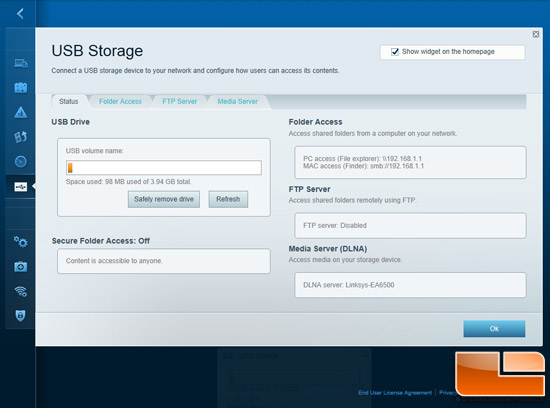Click the back arrow icon at top
Image resolution: width=550 pixels, height=408 pixels.
pyautogui.click(x=20, y=14)
